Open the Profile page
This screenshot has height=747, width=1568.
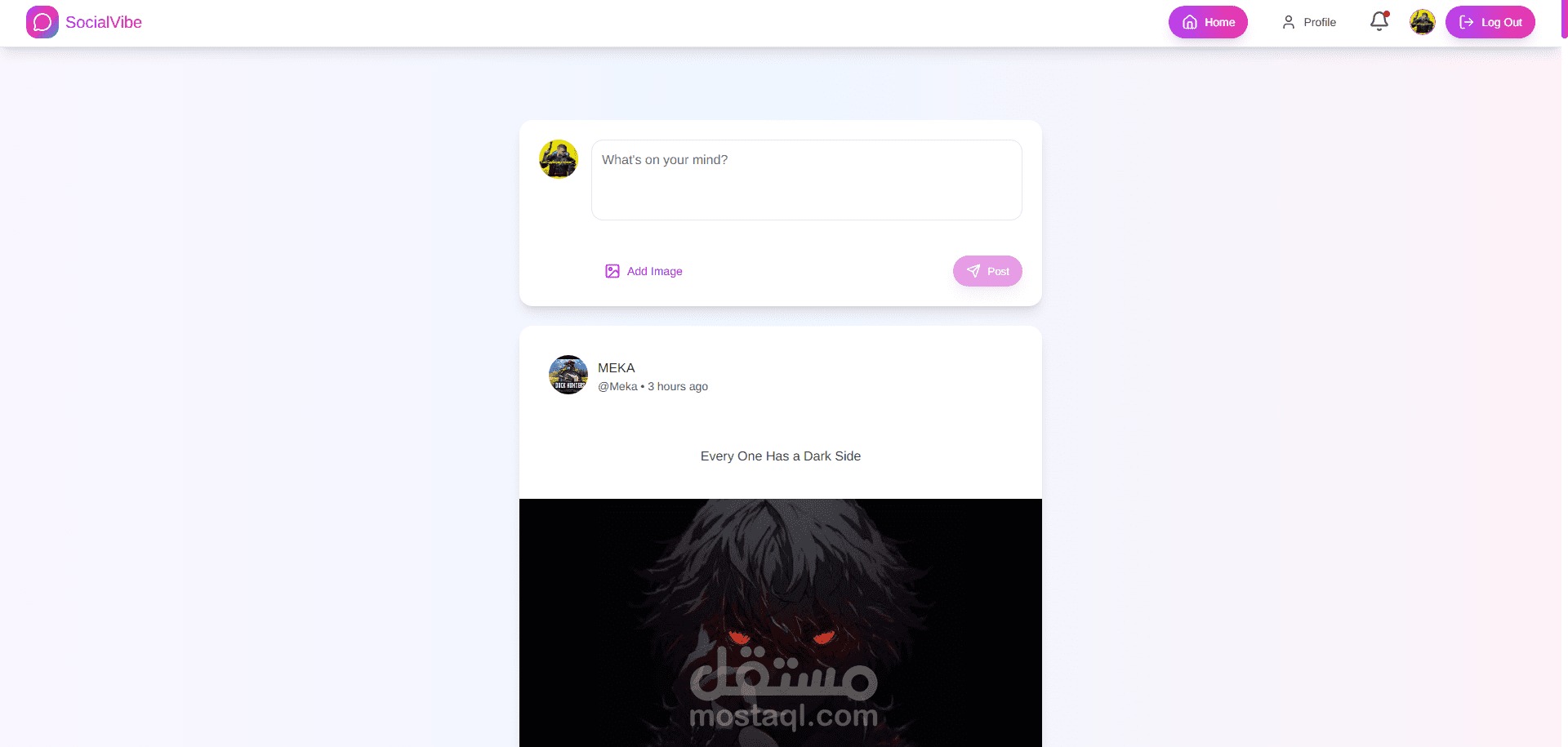[x=1309, y=22]
